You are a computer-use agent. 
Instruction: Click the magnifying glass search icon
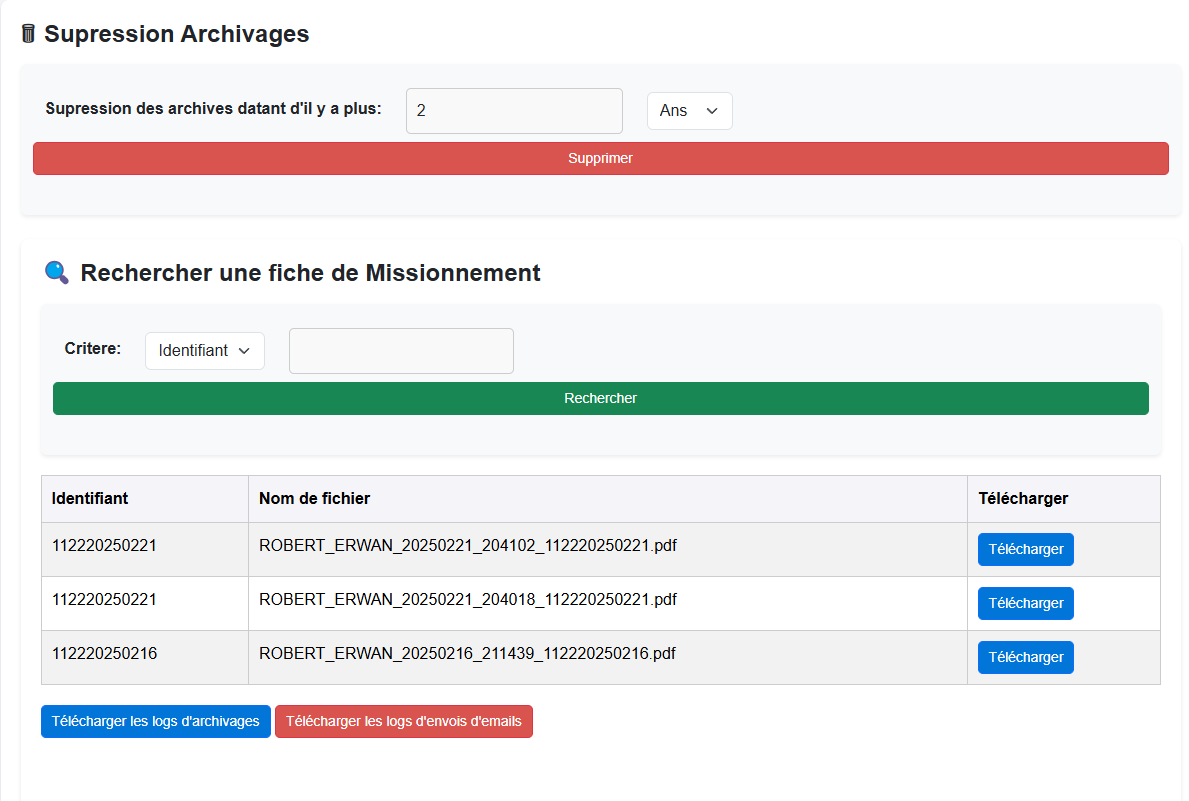(x=56, y=272)
